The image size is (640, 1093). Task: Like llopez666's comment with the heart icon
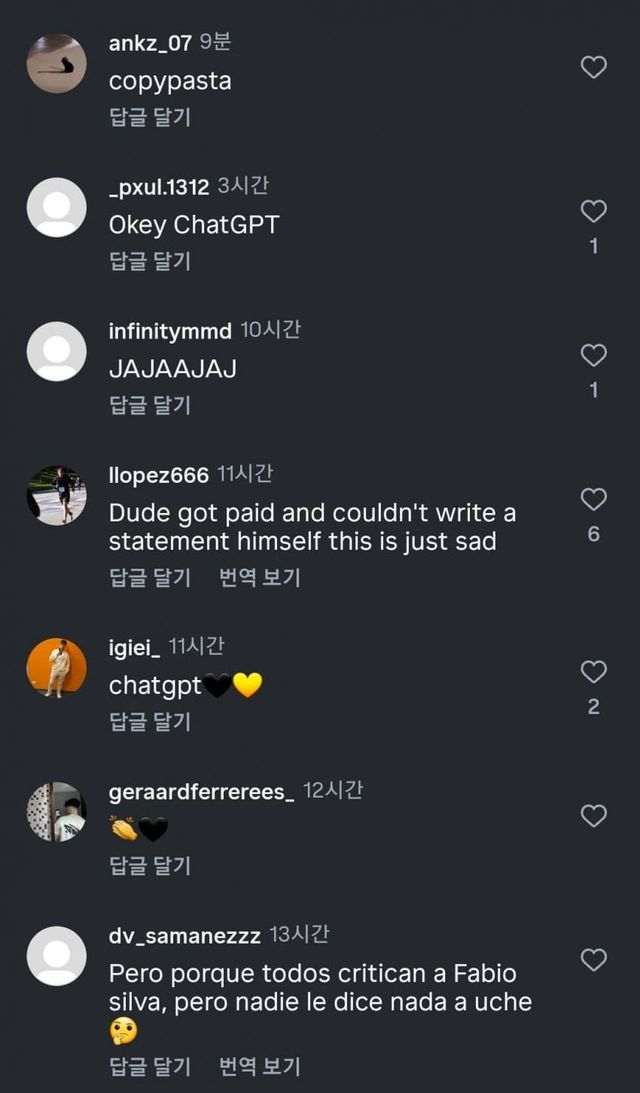(x=594, y=499)
